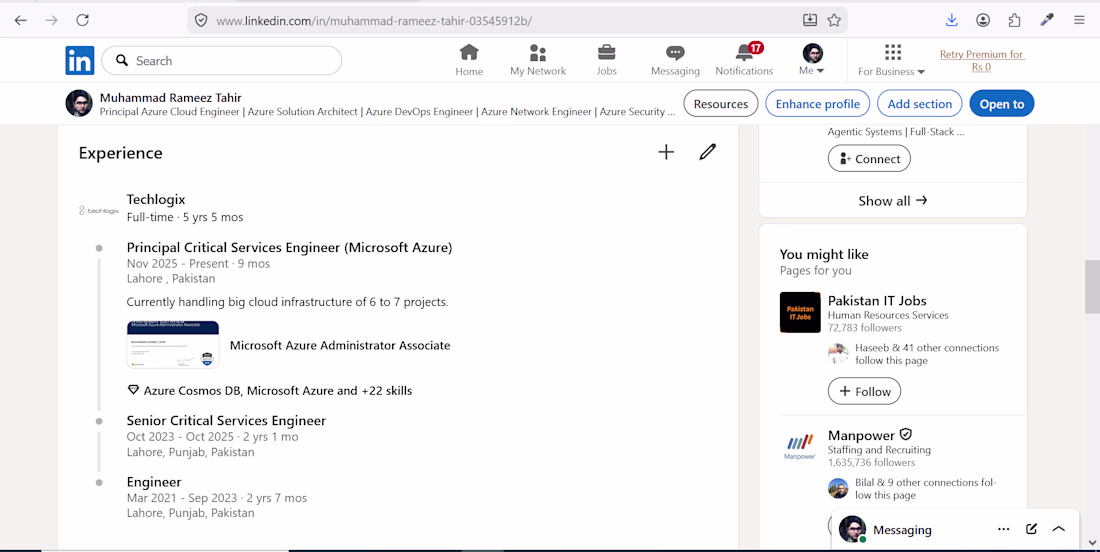The width and height of the screenshot is (1100, 552).
Task: Click Principal Critical Services Engineer title
Action: (289, 248)
